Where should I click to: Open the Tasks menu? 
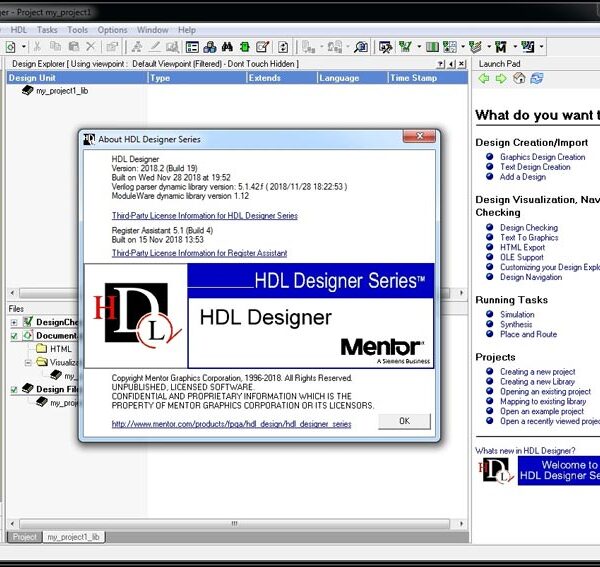pyautogui.click(x=47, y=30)
